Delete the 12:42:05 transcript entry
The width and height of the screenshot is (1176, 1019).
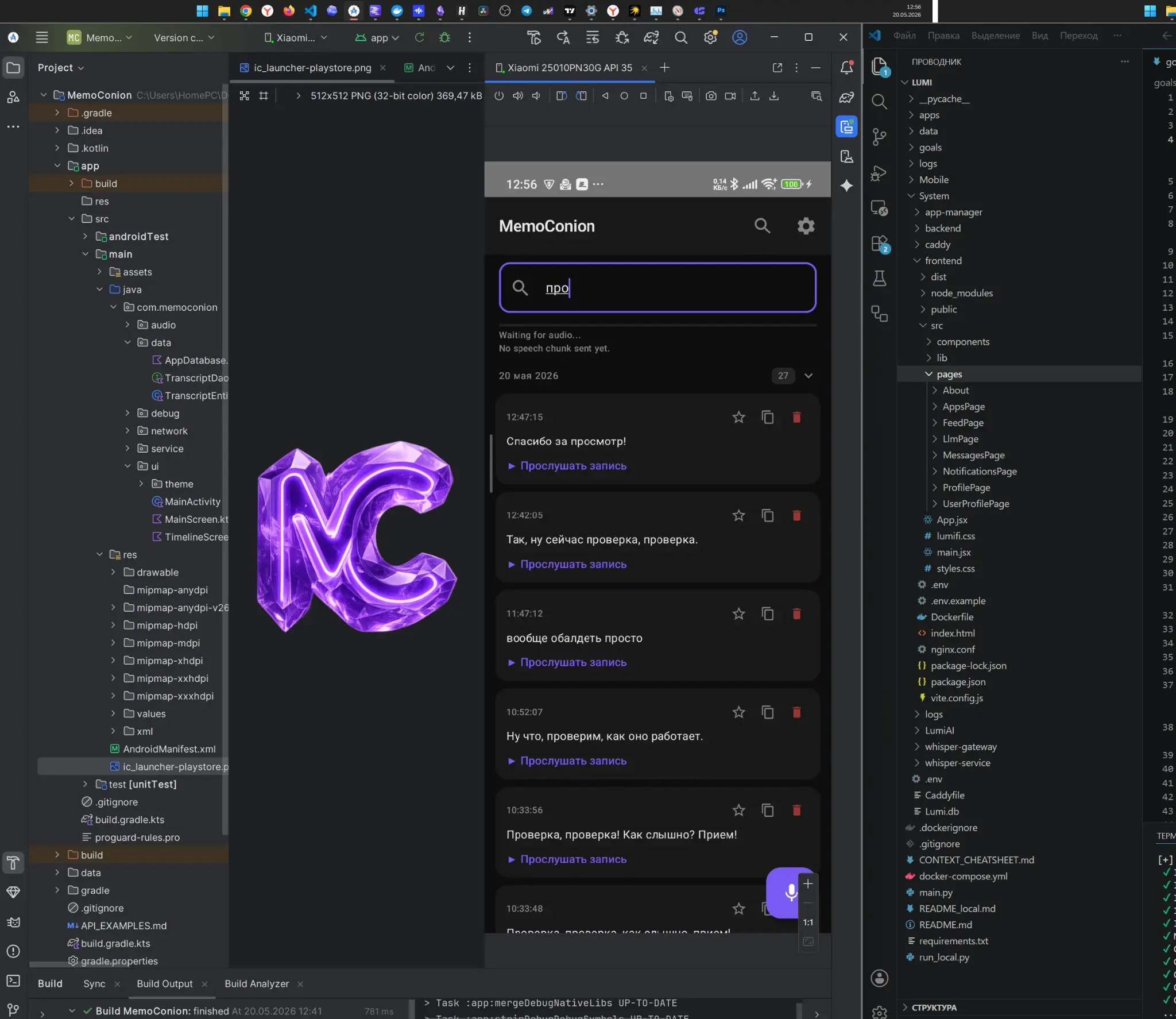point(796,515)
